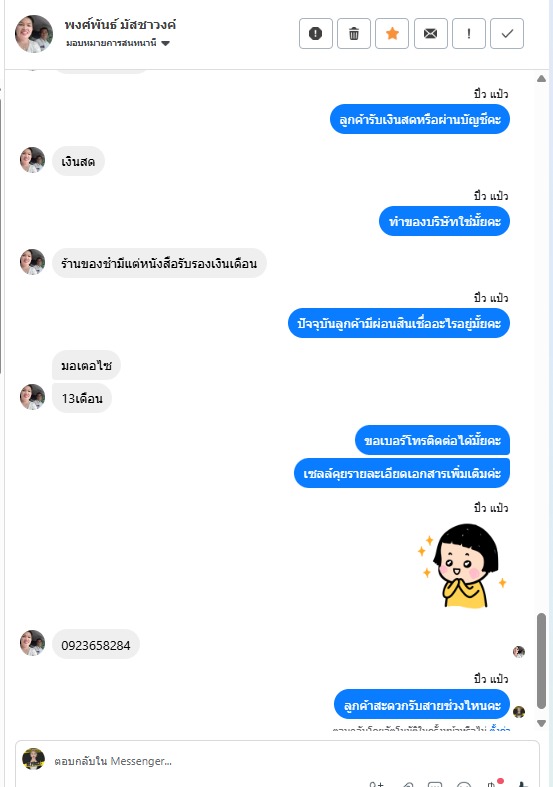Viewport: 553px width, 787px height.
Task: Click the customer avatar beside the เงินสด message
Action: (32, 160)
